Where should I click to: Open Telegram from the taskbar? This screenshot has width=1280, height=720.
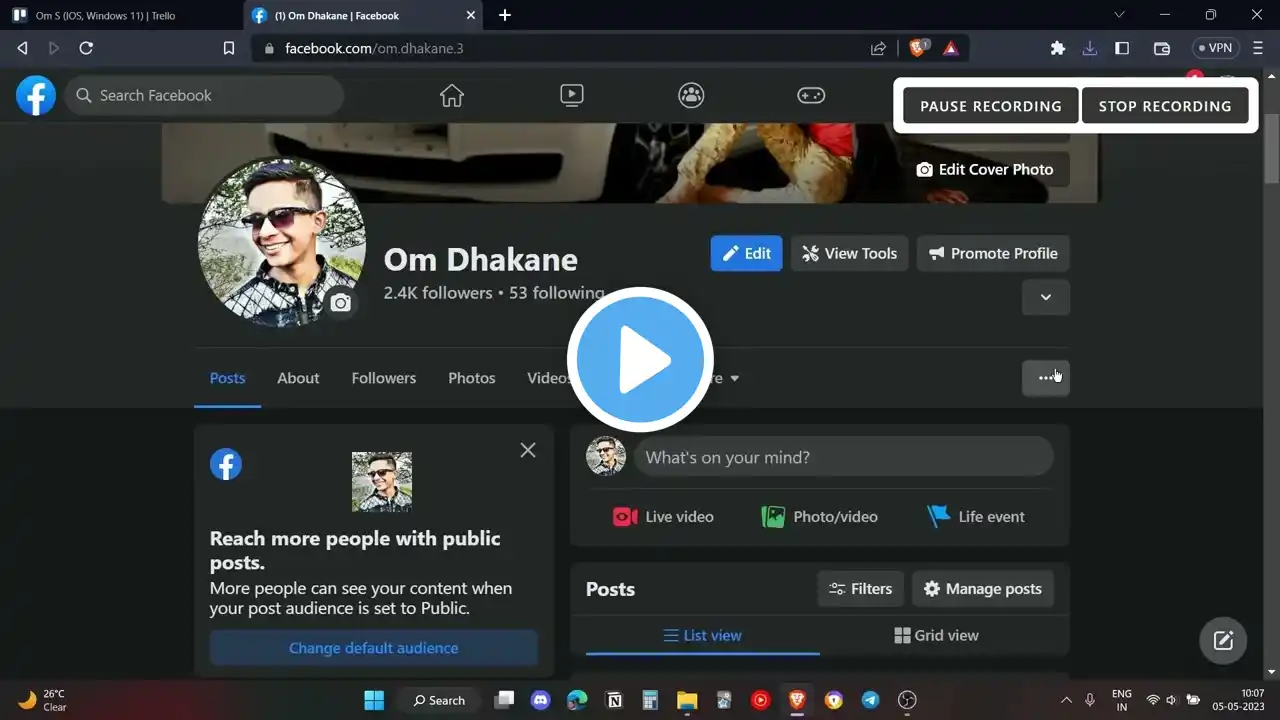871,700
